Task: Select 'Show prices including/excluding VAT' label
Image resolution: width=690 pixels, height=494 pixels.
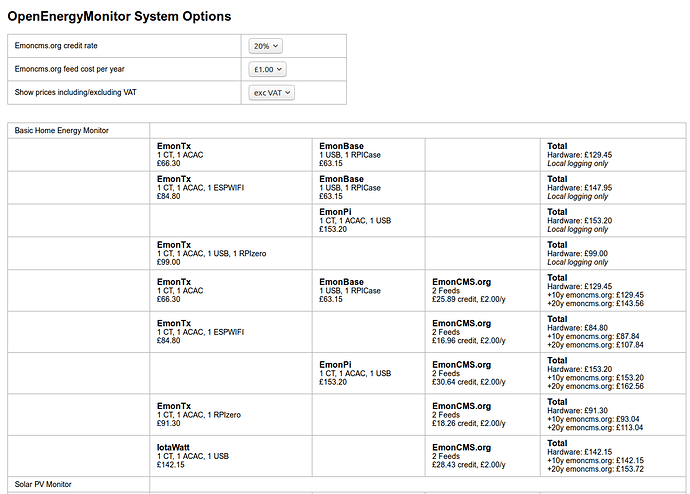Action: [76, 92]
